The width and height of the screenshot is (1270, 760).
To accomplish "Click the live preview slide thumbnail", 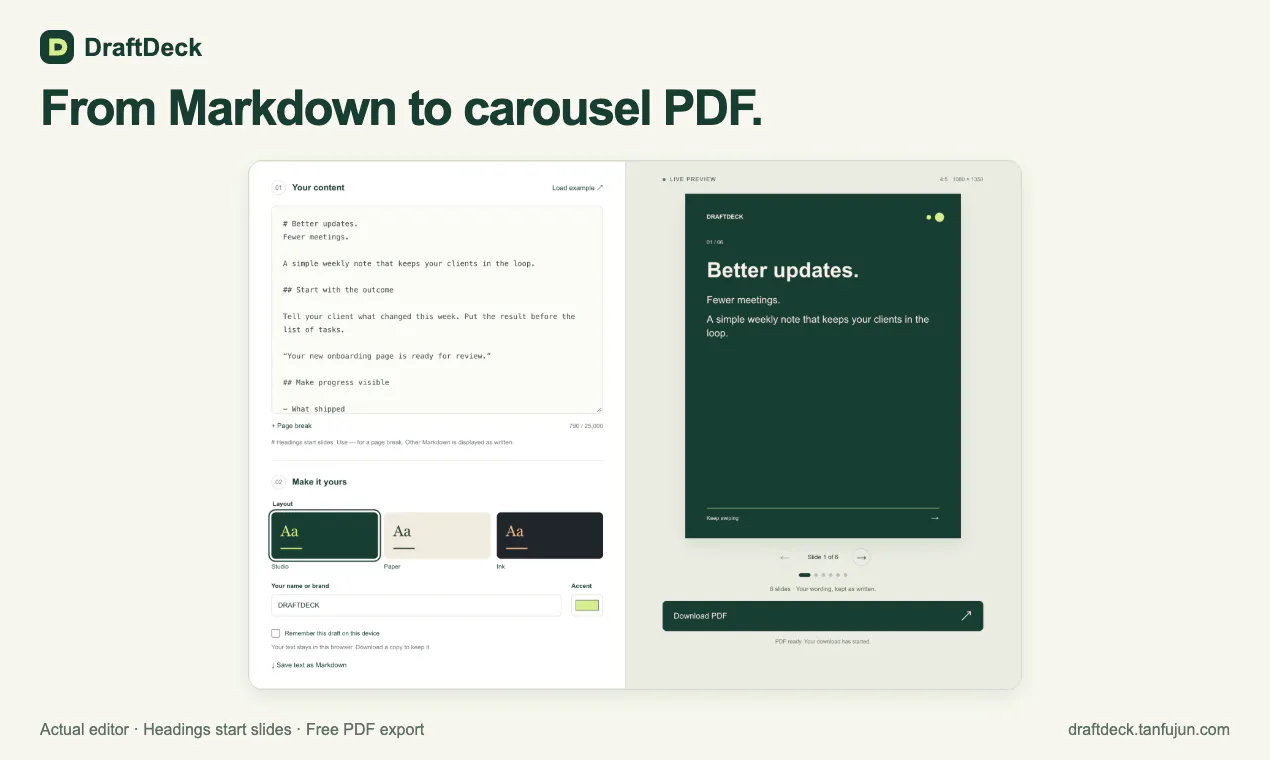I will pyautogui.click(x=823, y=366).
